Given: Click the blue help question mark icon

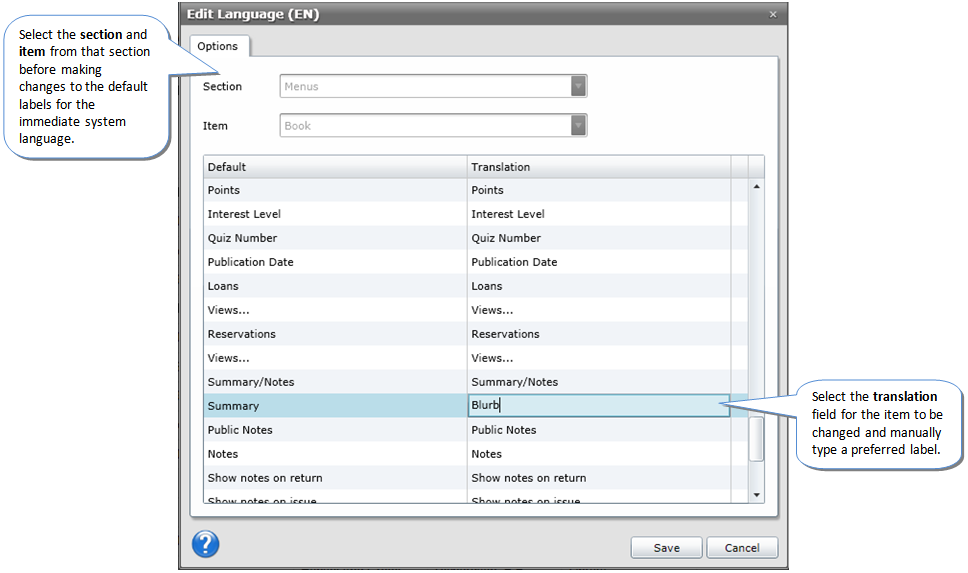Looking at the screenshot, I should pyautogui.click(x=205, y=545).
